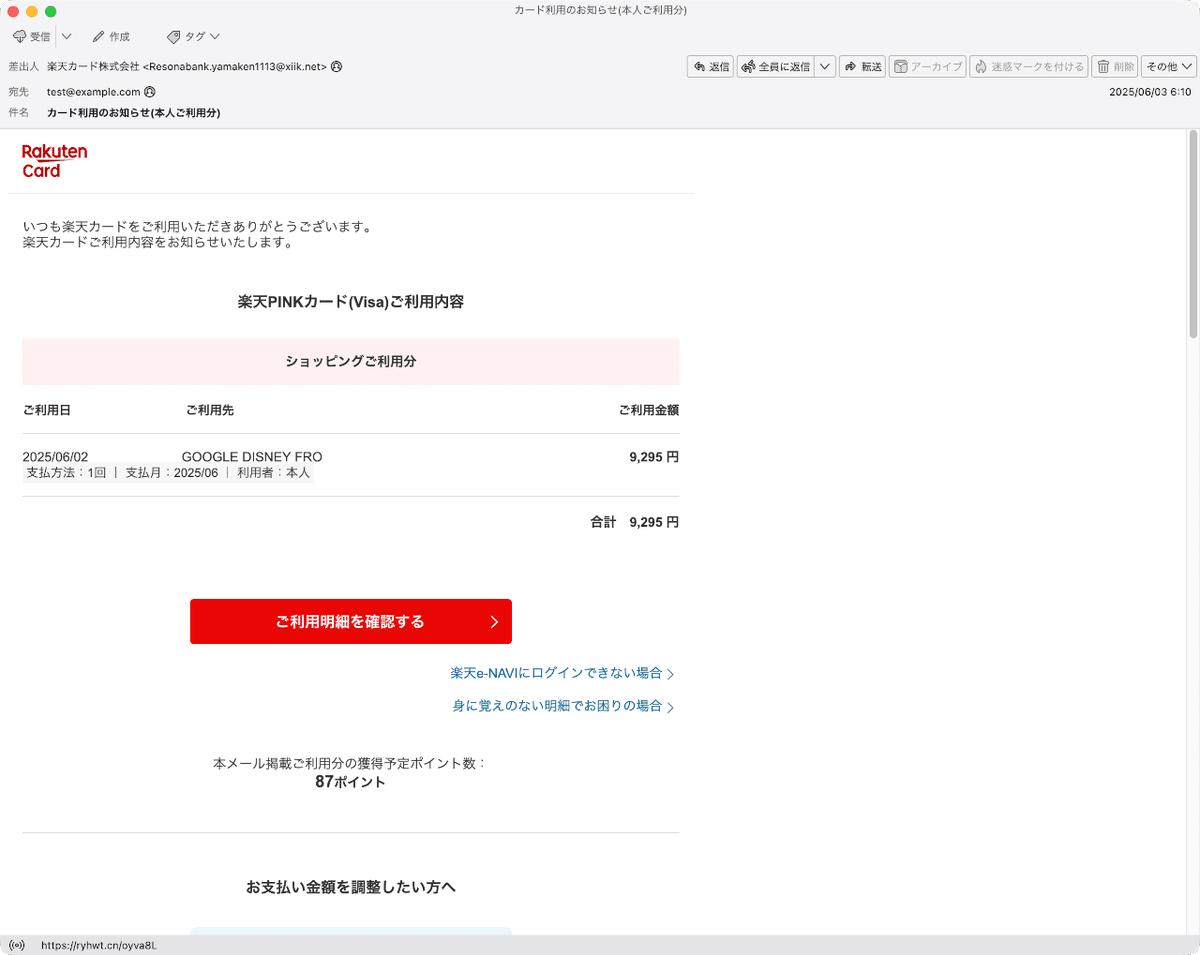Open the その他 menu

point(1167,66)
